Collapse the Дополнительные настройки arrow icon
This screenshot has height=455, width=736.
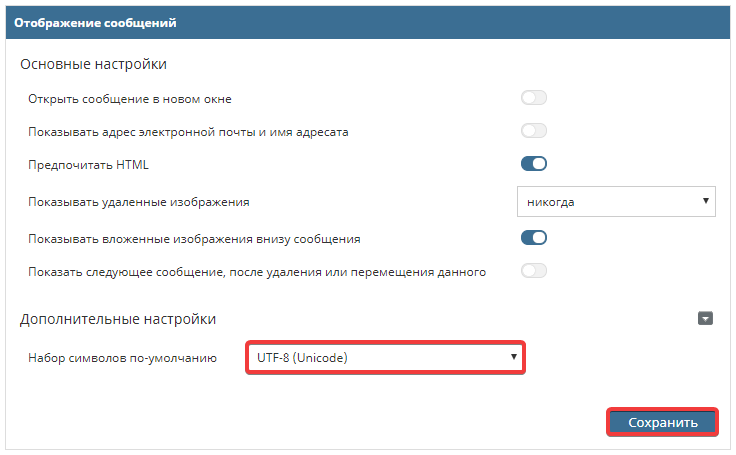705,319
